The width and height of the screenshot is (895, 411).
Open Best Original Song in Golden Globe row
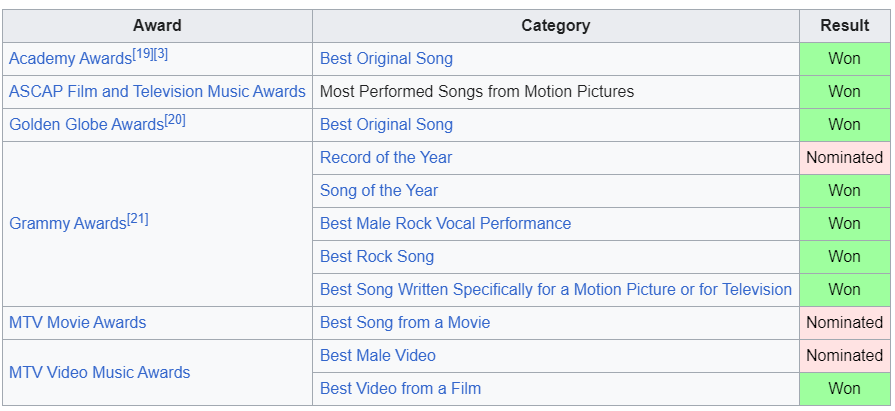[x=386, y=124]
